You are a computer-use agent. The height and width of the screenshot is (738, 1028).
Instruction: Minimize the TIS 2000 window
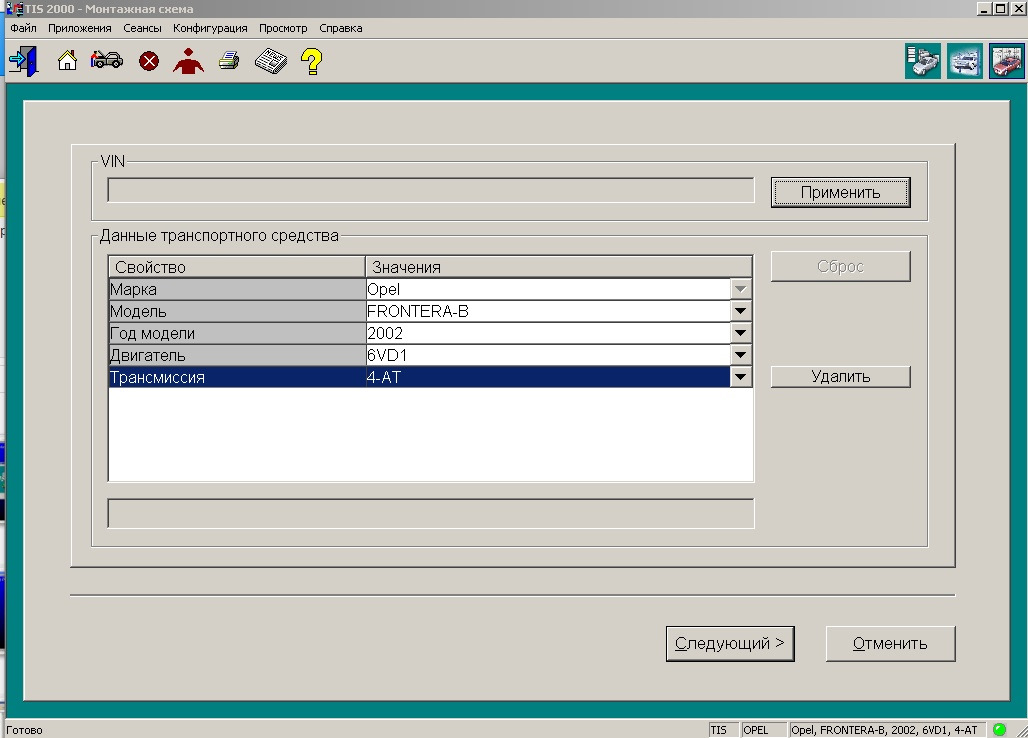tap(983, 9)
